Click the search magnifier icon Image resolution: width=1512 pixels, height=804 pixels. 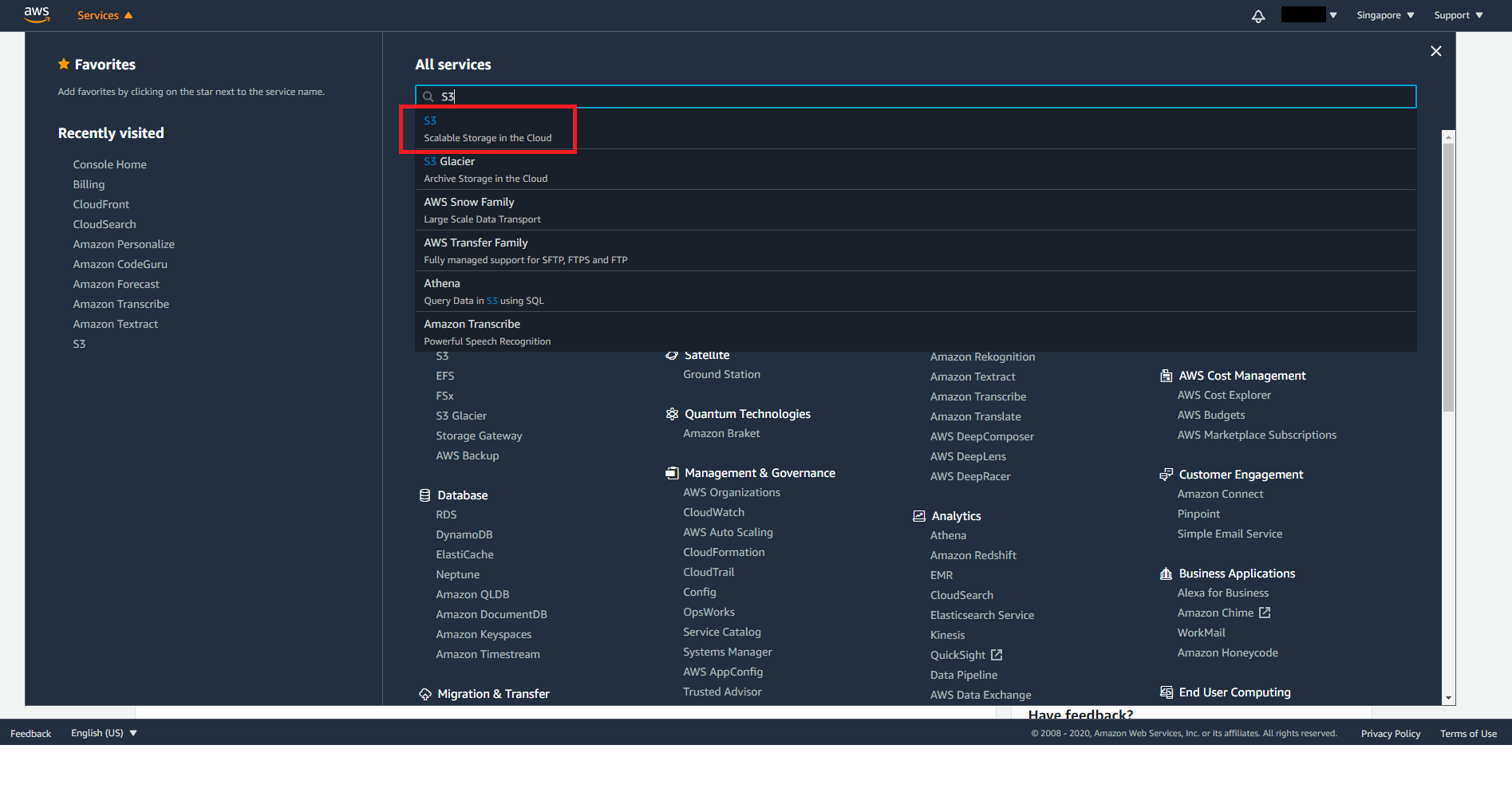pyautogui.click(x=428, y=97)
